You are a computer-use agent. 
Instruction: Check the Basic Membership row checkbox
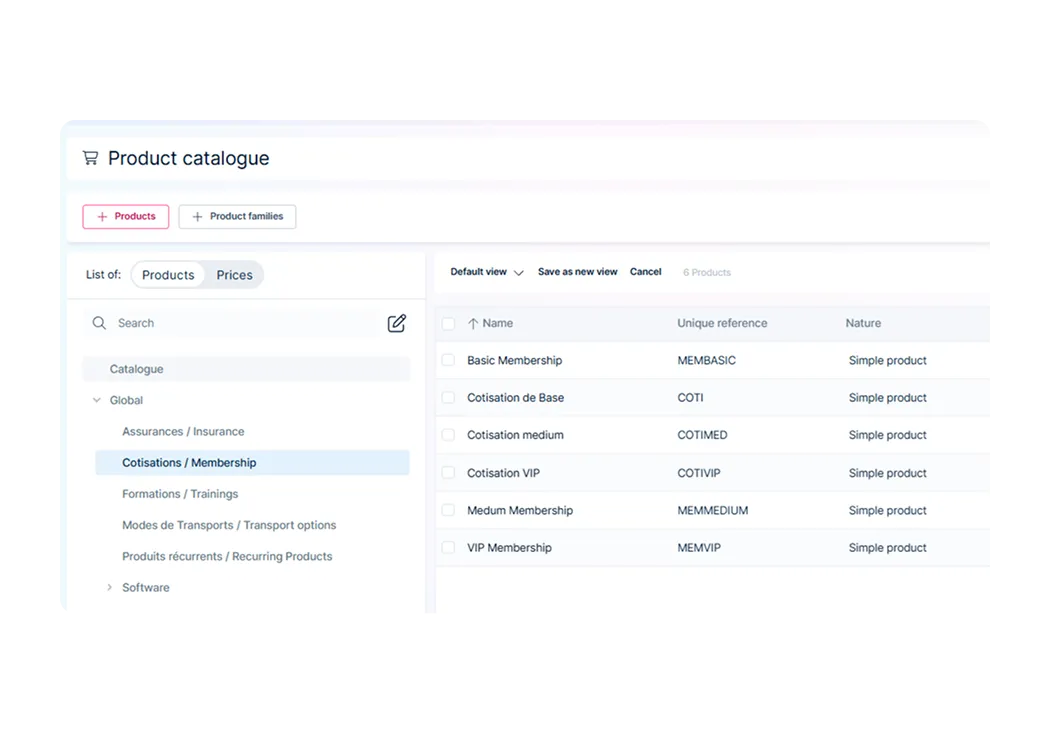coord(448,360)
